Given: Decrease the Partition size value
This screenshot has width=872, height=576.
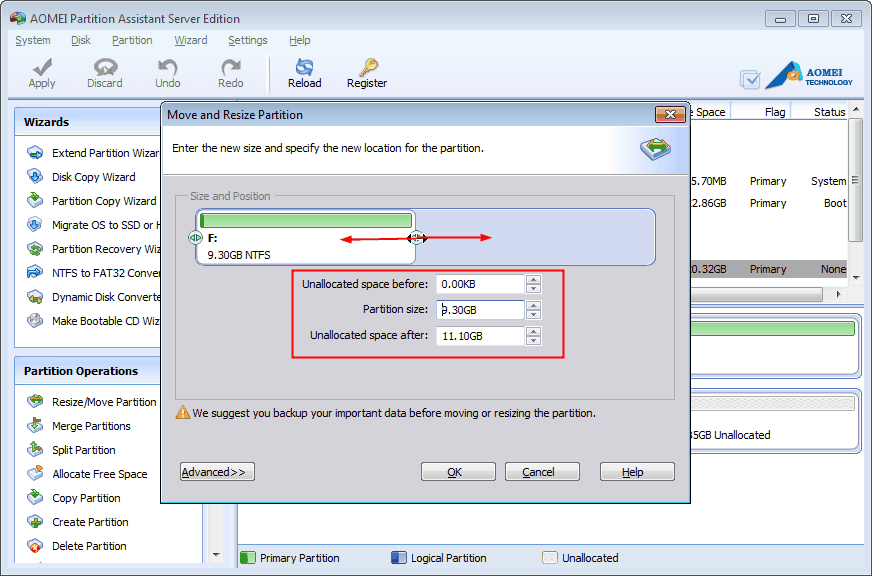Looking at the screenshot, I should pyautogui.click(x=533, y=314).
